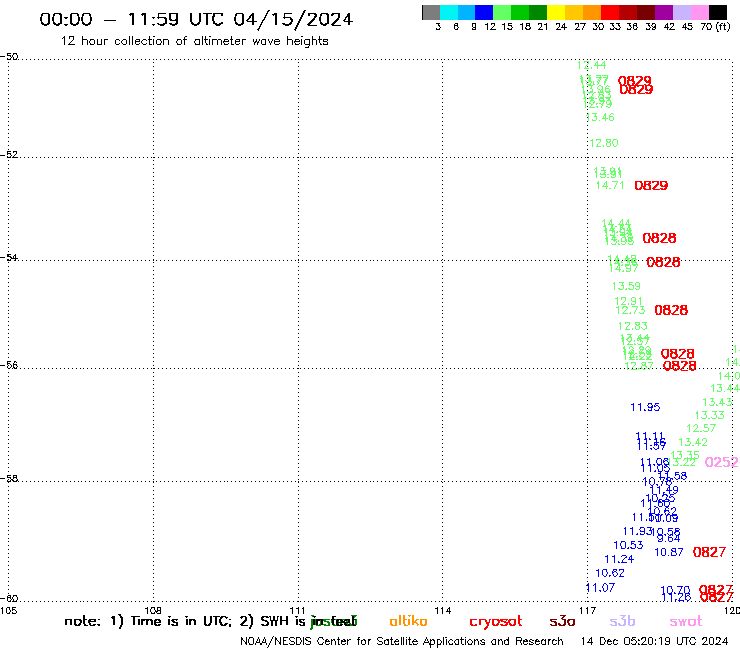Click the longitude axis label 111

[297, 610]
